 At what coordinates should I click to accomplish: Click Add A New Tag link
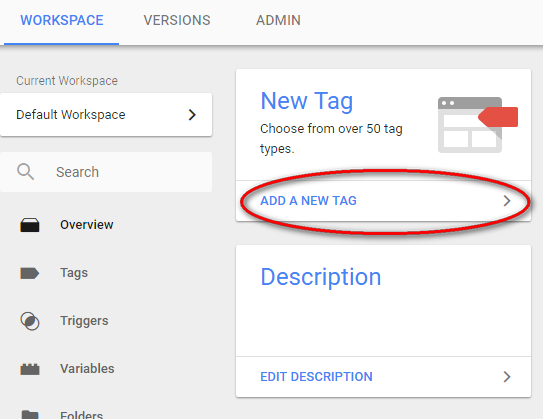[x=308, y=201]
